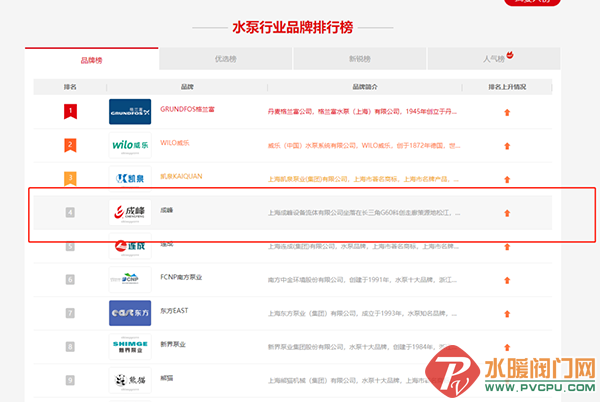The width and height of the screenshot is (600, 402).
Task: Open the 熊猫 panda logo image
Action: point(130,380)
